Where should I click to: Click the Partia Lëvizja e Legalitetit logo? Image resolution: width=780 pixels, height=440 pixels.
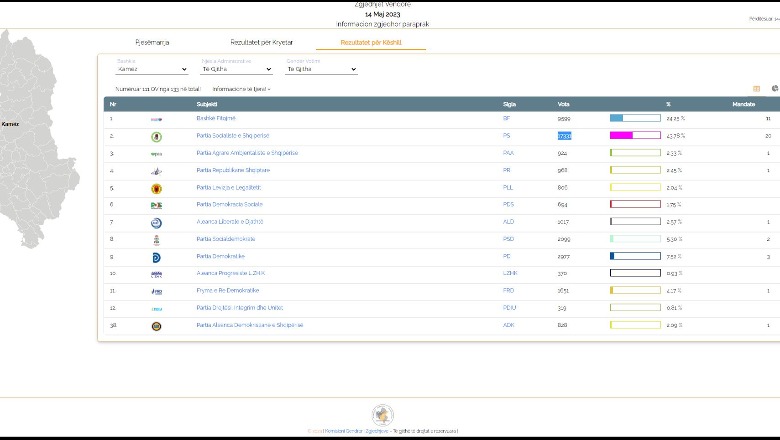point(156,188)
